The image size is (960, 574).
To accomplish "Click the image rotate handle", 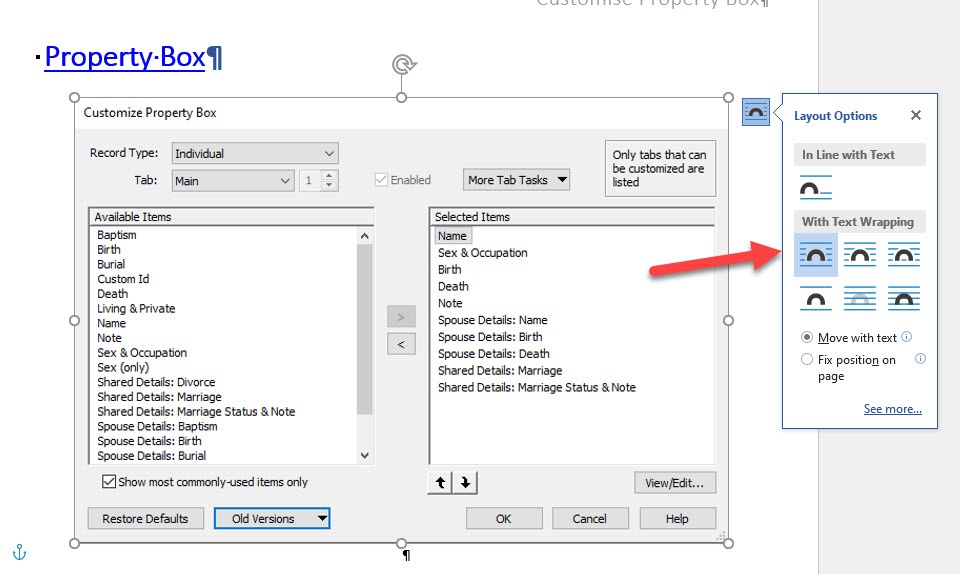I will tap(403, 64).
